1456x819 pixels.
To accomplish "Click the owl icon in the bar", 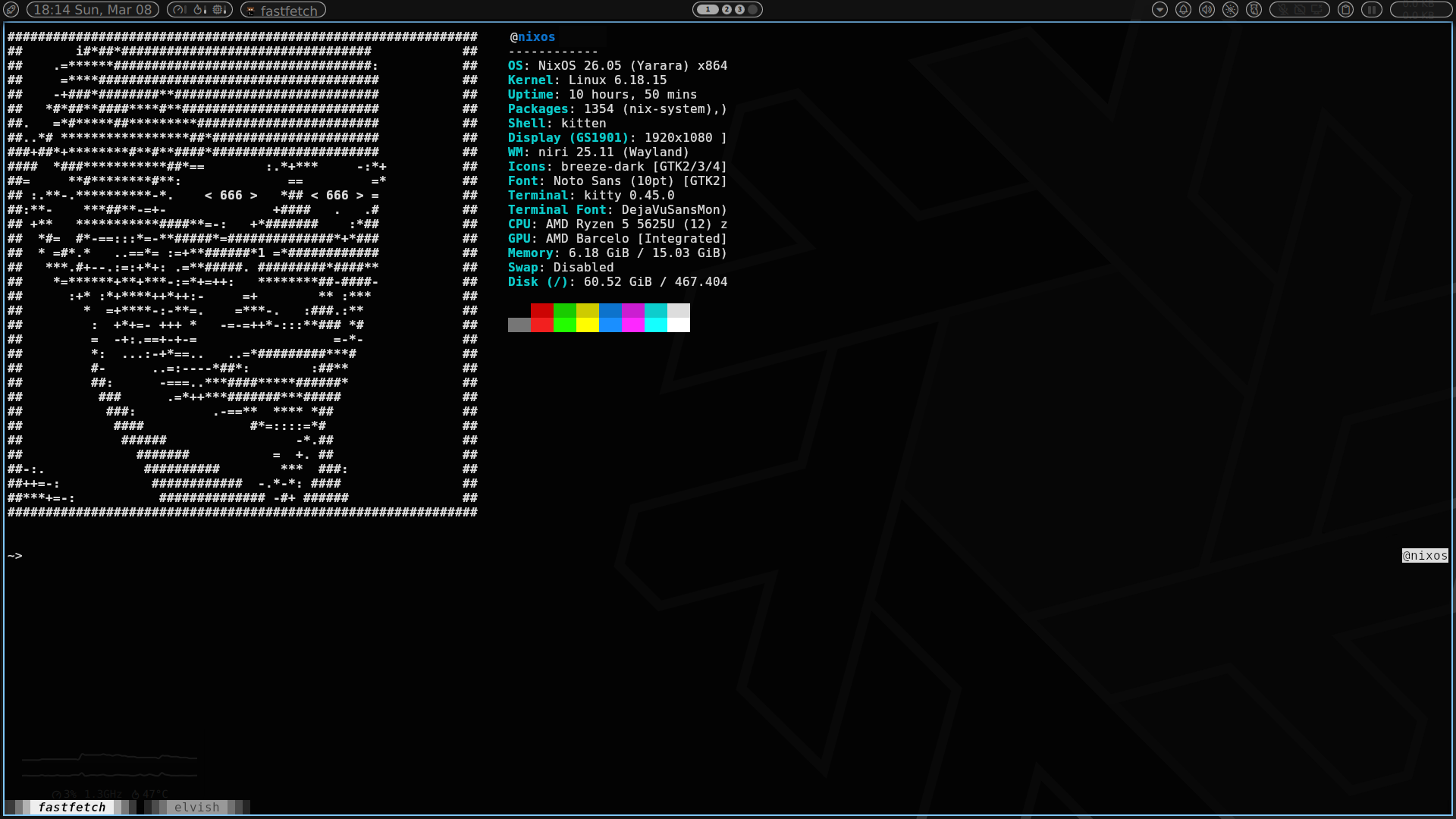I will tap(1254, 10).
